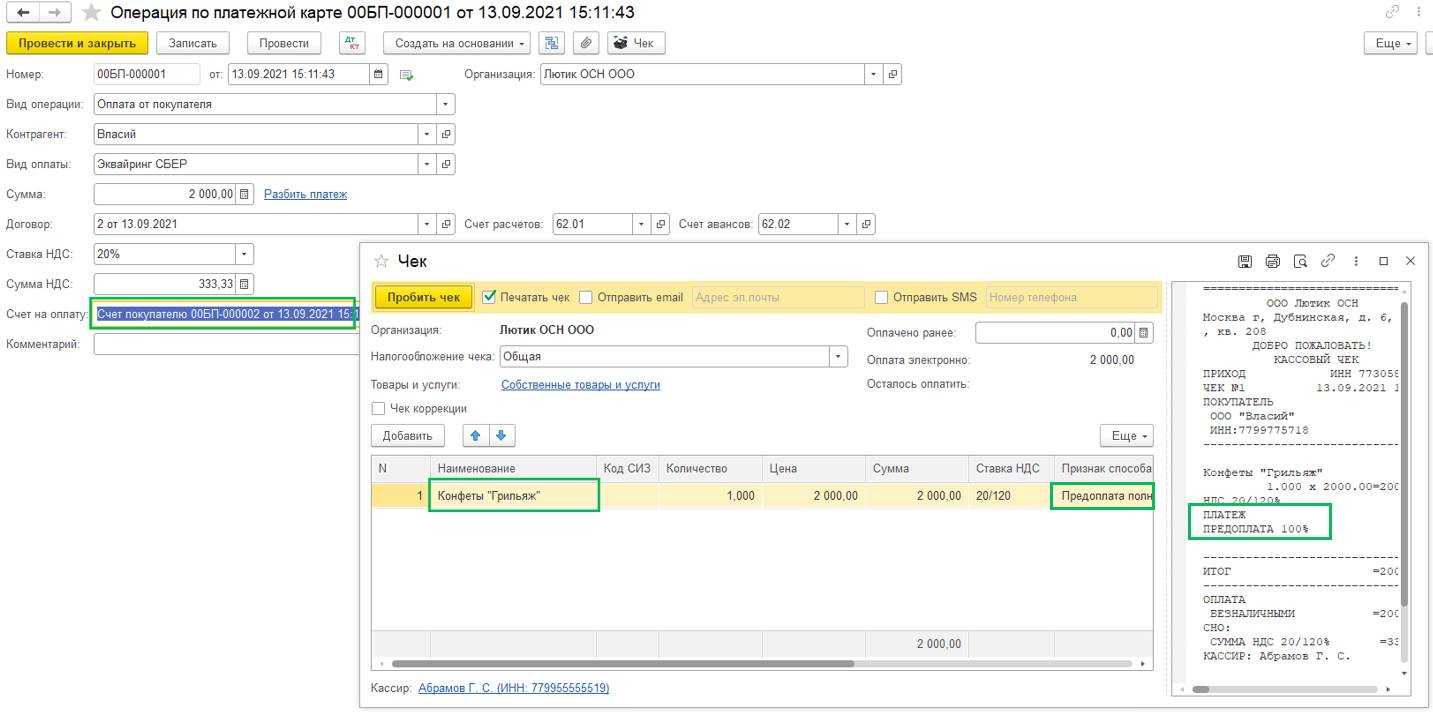The height and width of the screenshot is (712, 1433).
Task: Enable the Отправить email checkbox
Action: click(x=586, y=297)
